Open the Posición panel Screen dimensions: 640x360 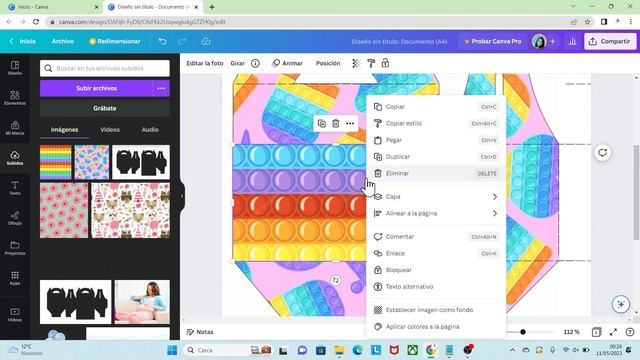coord(328,63)
